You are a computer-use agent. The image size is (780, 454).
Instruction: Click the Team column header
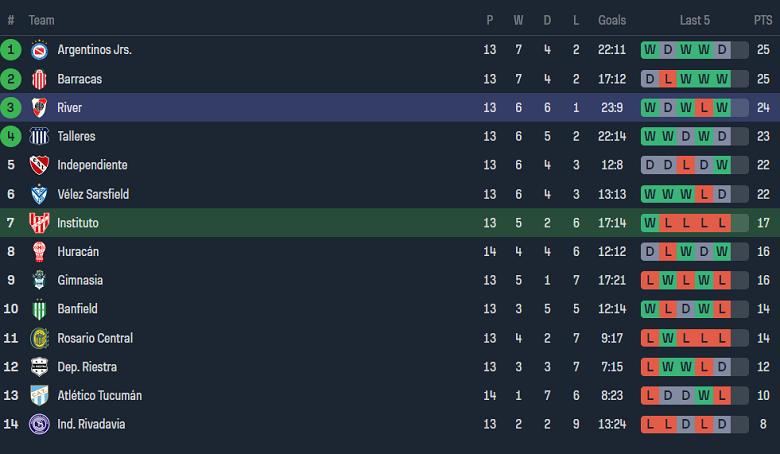pos(42,20)
